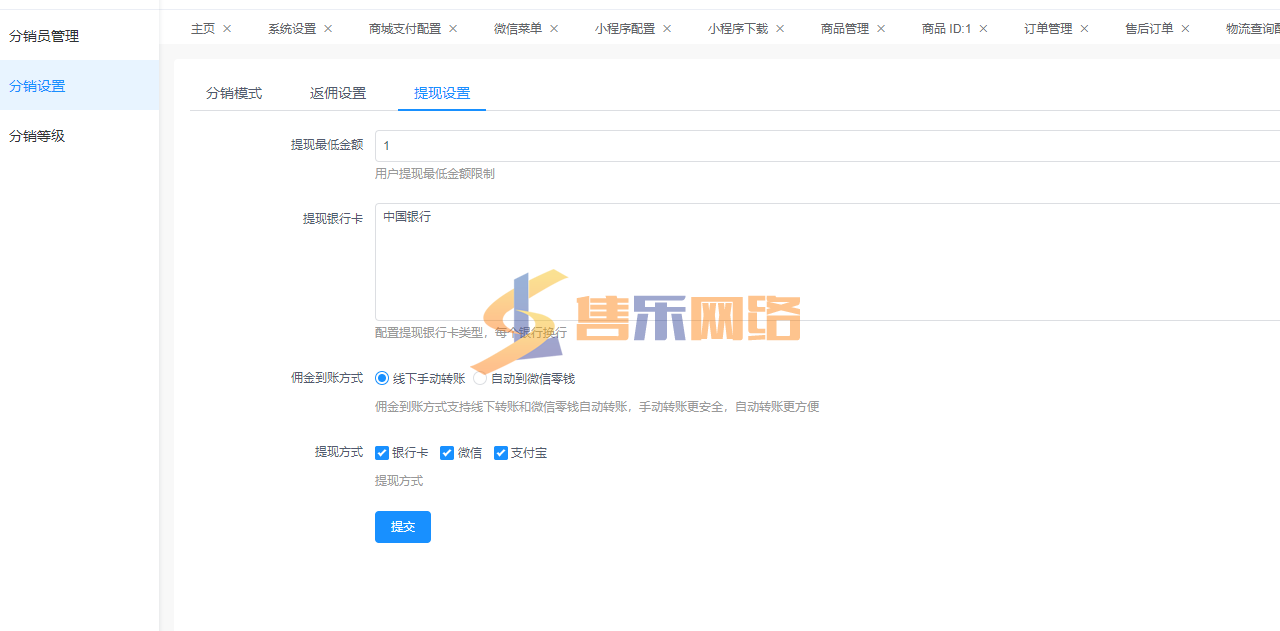1280x631 pixels.
Task: Close the 系统设置 tab
Action: click(328, 29)
